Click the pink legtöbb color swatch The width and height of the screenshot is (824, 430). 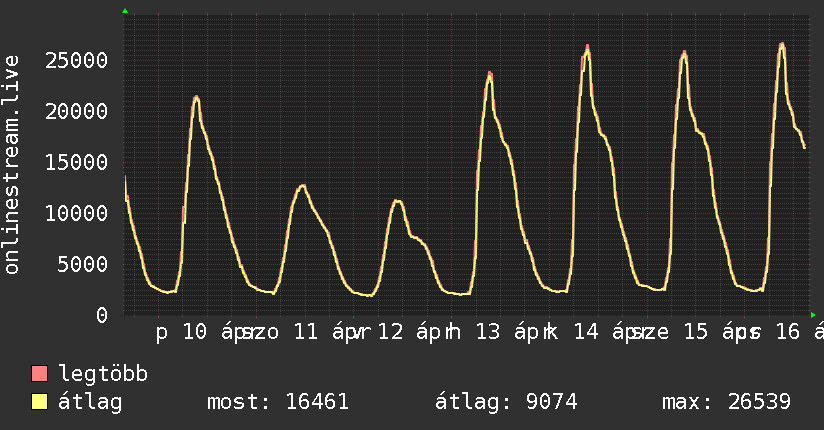coord(39,374)
